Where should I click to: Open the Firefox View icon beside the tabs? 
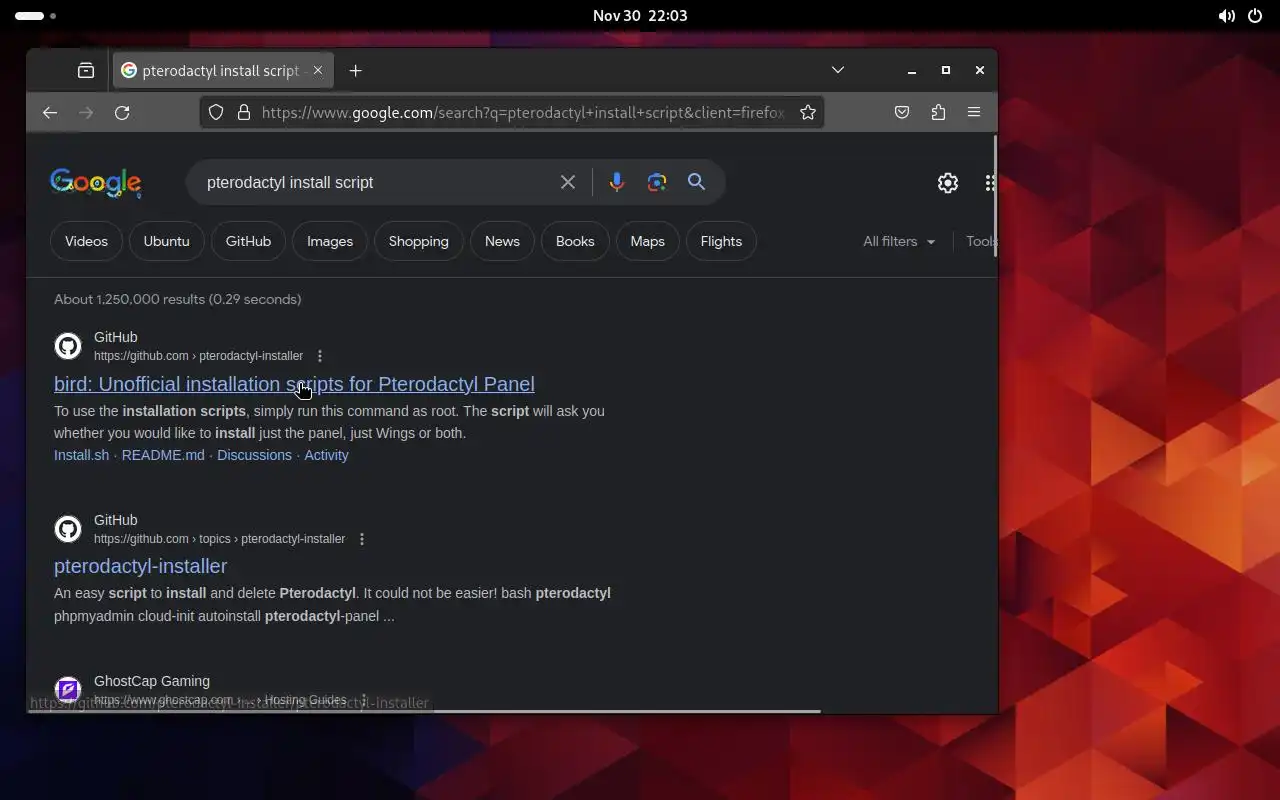click(x=86, y=70)
